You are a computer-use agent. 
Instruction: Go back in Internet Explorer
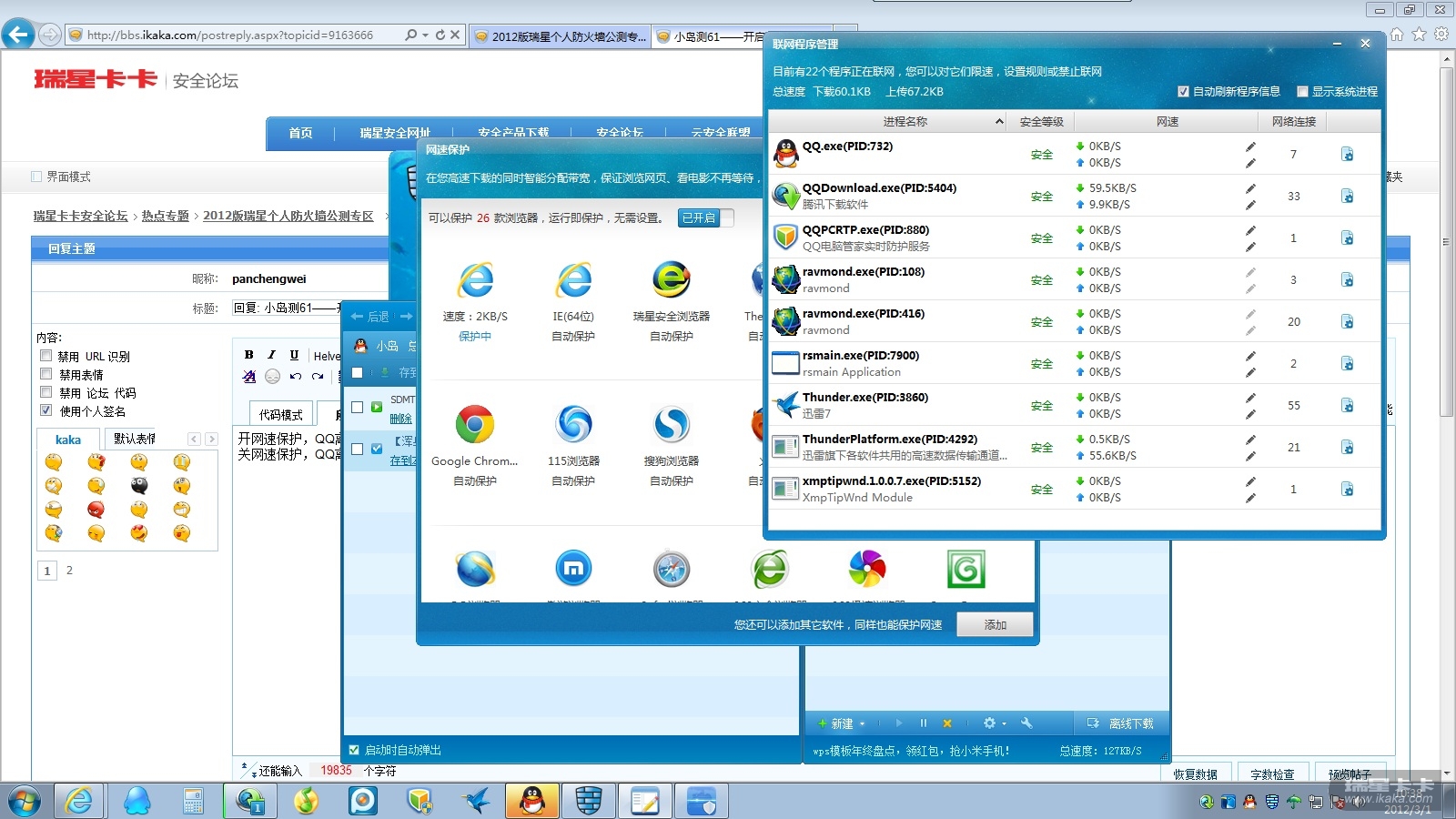18,35
